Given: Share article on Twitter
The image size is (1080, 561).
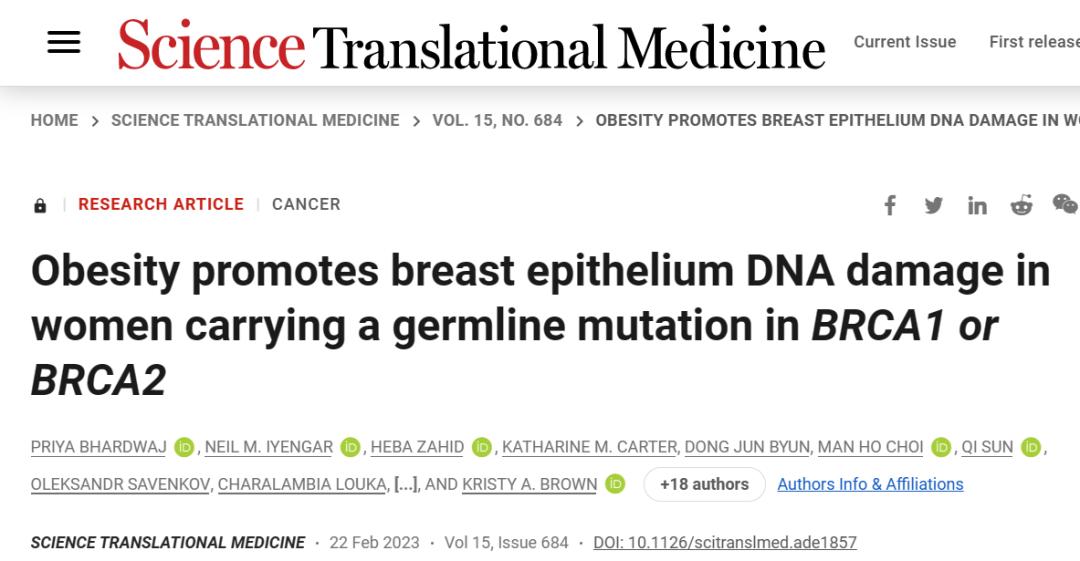Looking at the screenshot, I should point(934,205).
